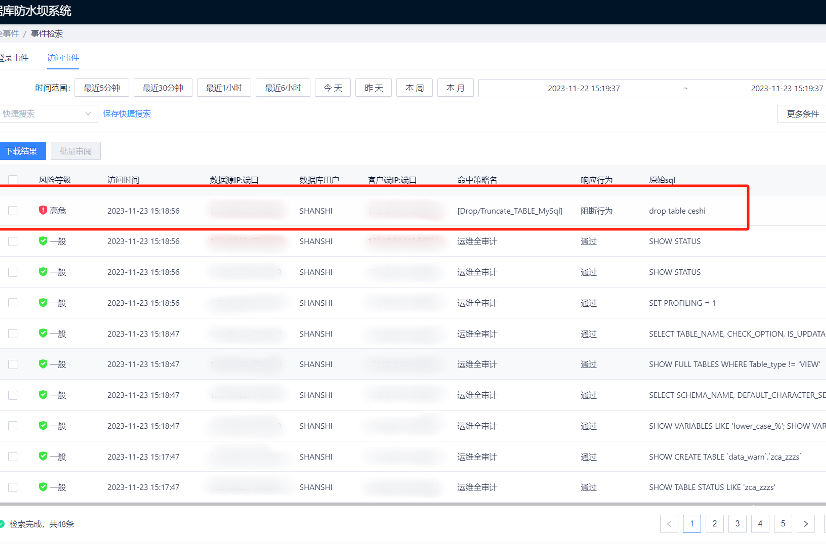Select time range 最近6小时
This screenshot has width=826, height=553.
tap(283, 88)
